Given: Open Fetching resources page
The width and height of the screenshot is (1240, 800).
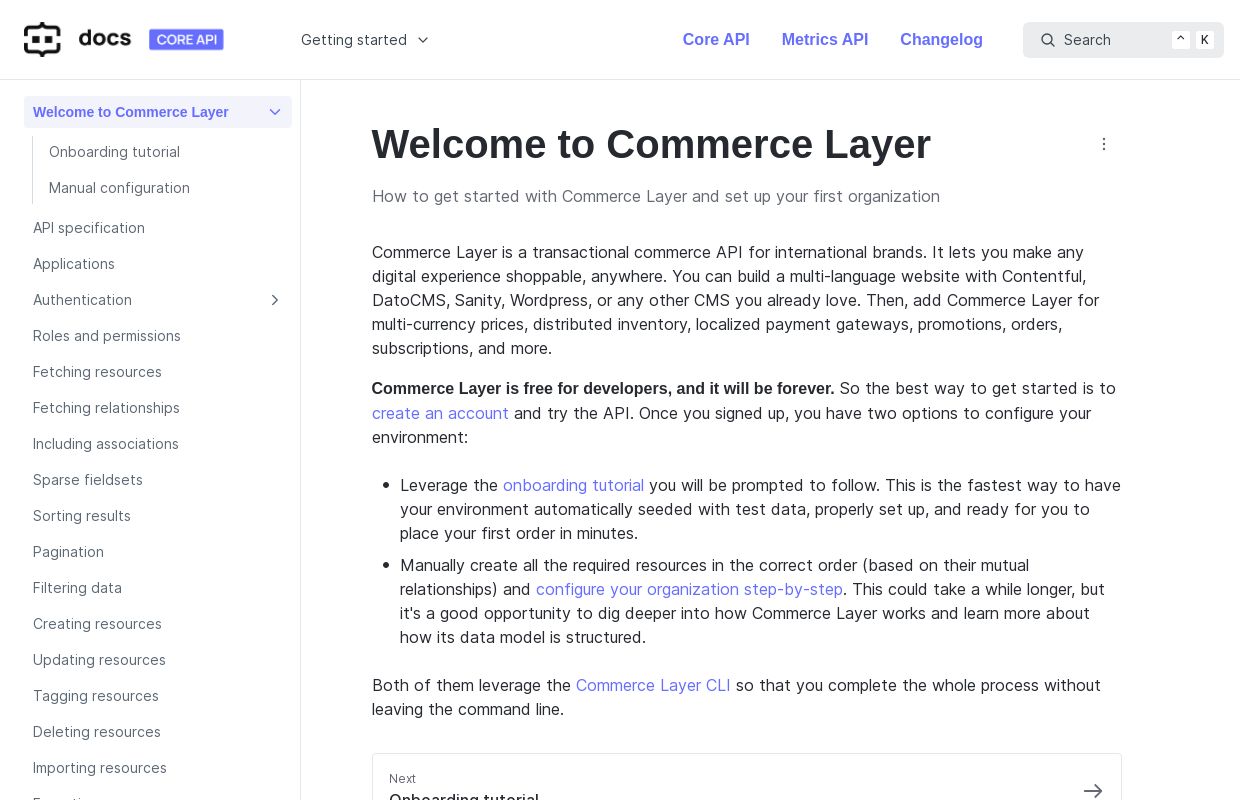Looking at the screenshot, I should [97, 372].
